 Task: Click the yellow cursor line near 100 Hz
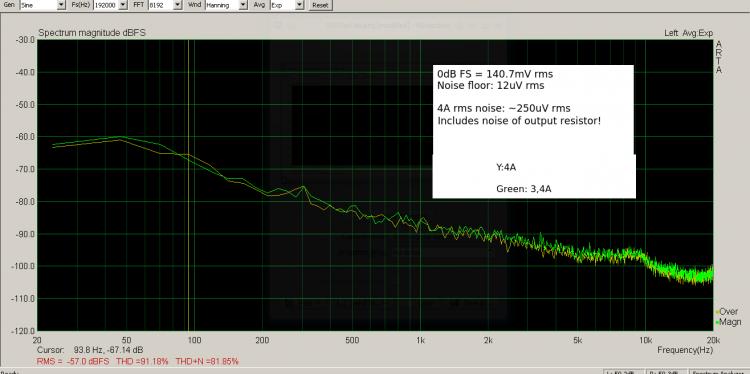(189, 185)
